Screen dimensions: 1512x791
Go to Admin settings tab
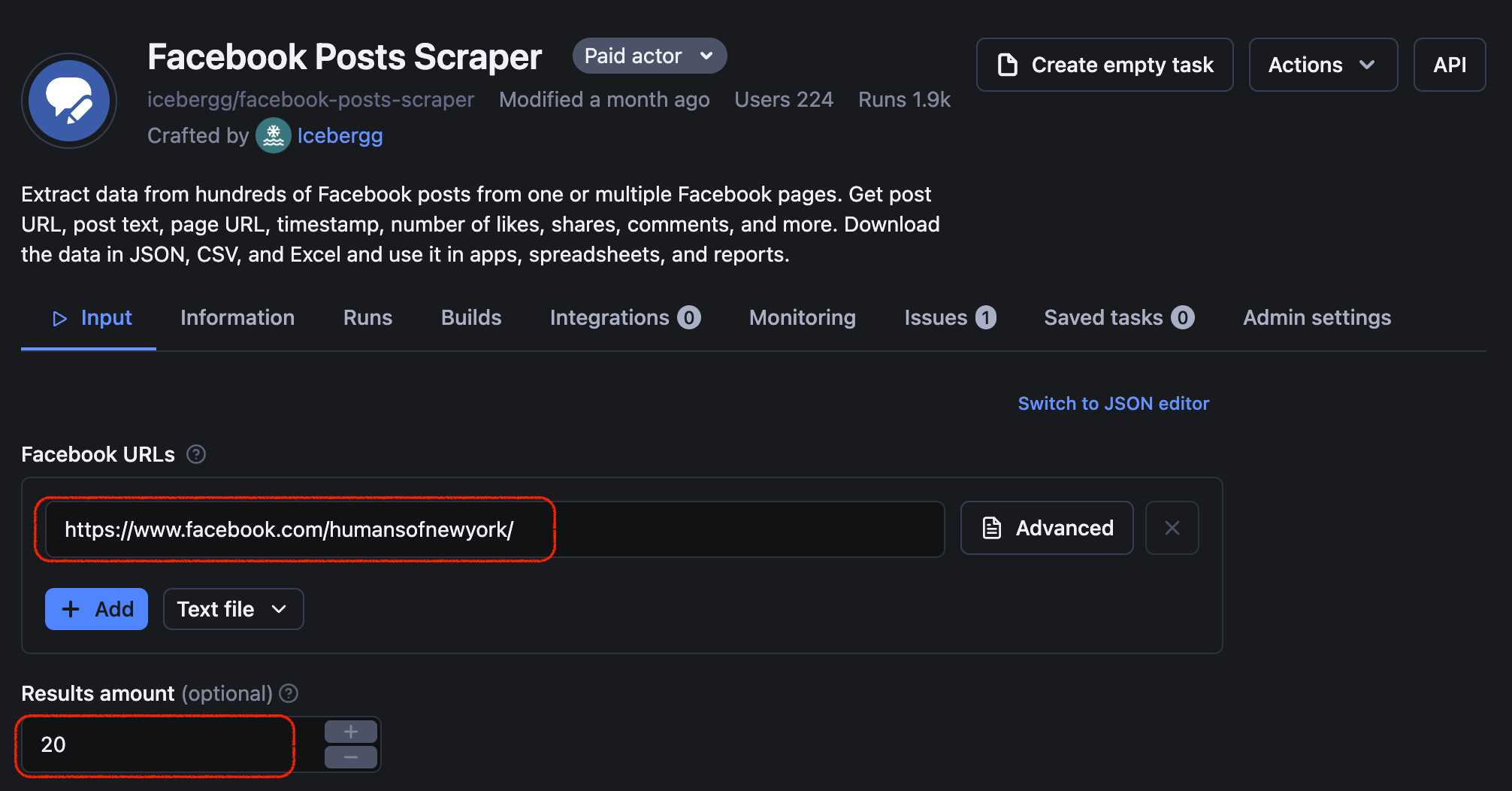click(1317, 317)
